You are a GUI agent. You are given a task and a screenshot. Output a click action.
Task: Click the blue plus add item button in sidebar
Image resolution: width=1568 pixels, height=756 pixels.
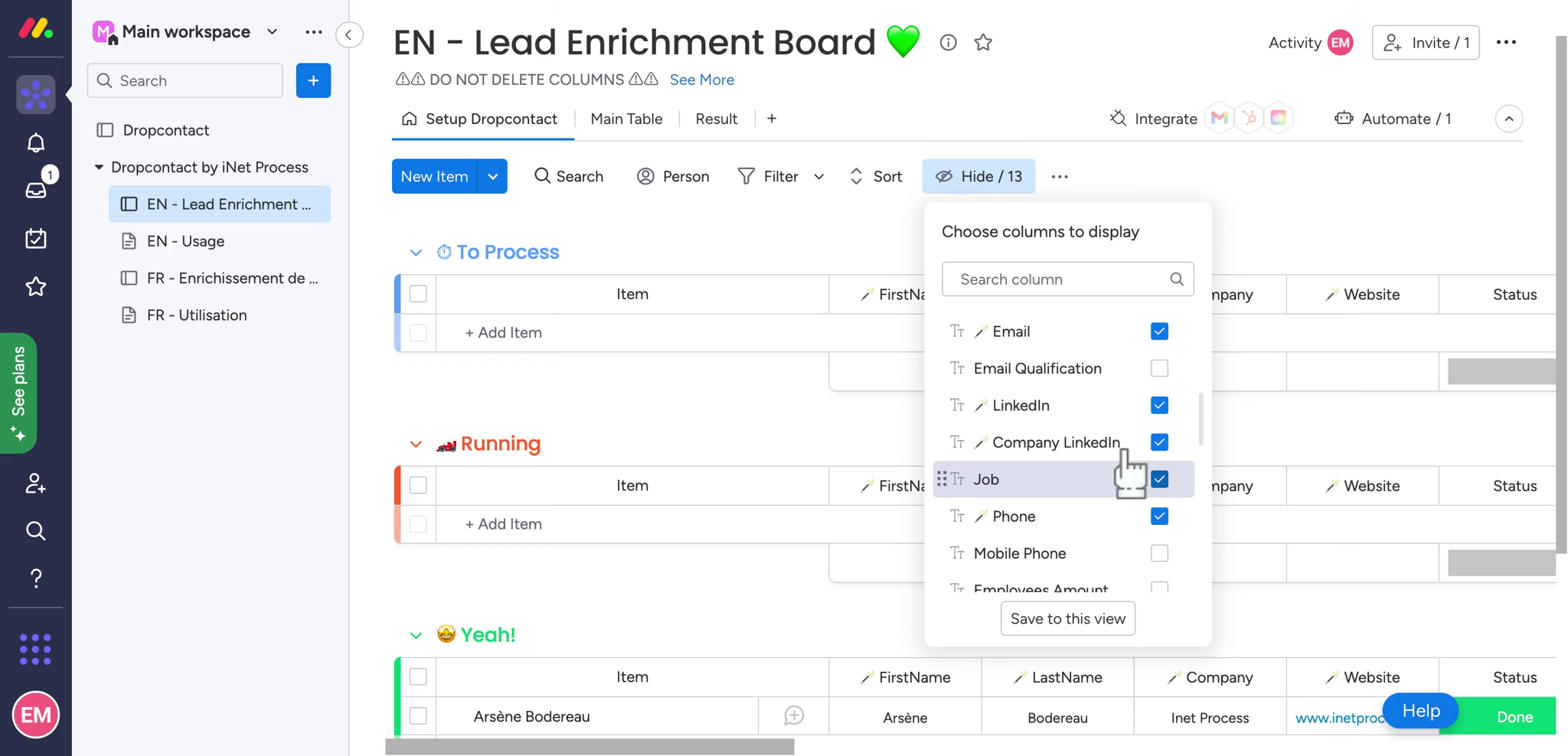[x=313, y=80]
